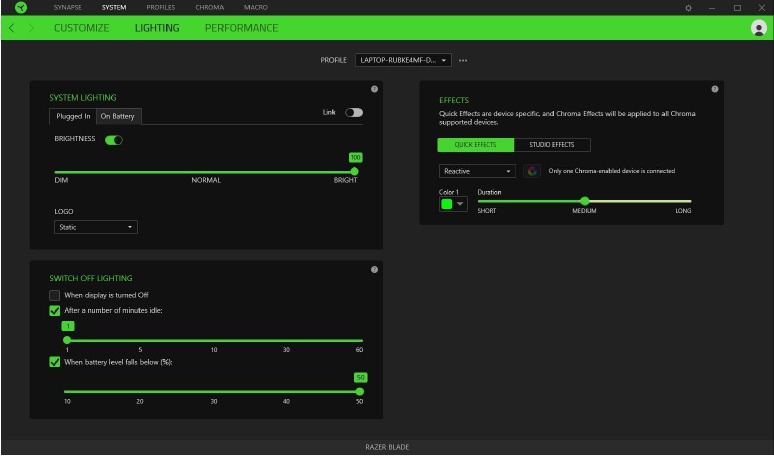The image size is (774, 457).
Task: Open the Chroma top tab
Action: [x=209, y=7]
